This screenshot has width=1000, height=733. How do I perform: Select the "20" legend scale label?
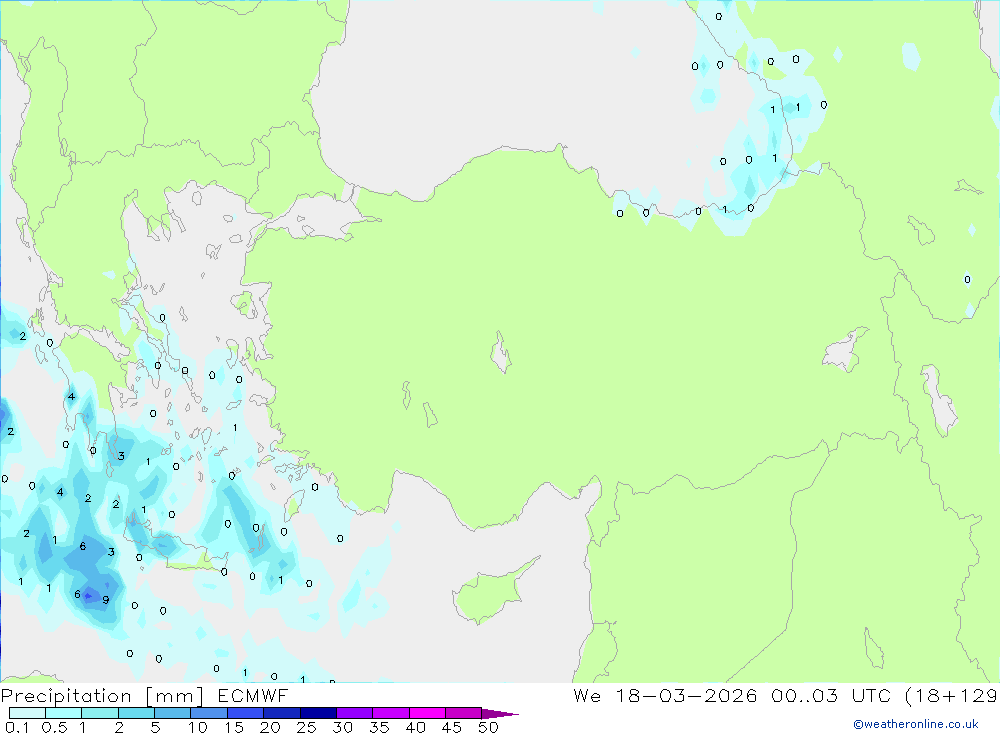click(x=270, y=727)
